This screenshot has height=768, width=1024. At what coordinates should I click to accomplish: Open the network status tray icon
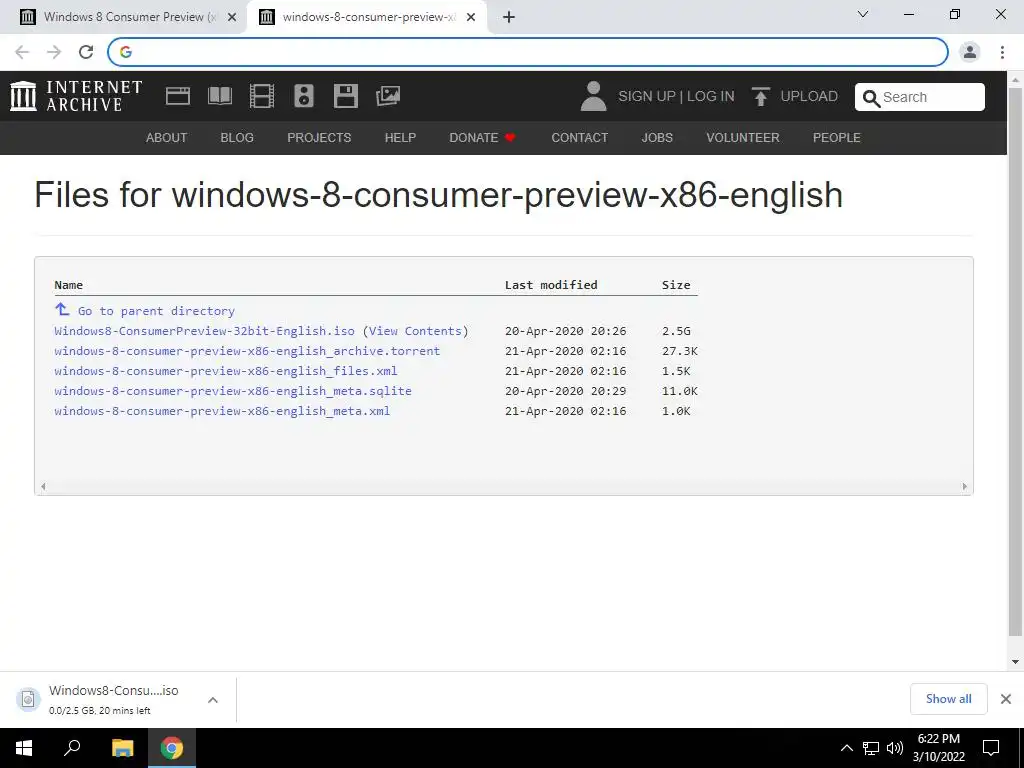871,748
